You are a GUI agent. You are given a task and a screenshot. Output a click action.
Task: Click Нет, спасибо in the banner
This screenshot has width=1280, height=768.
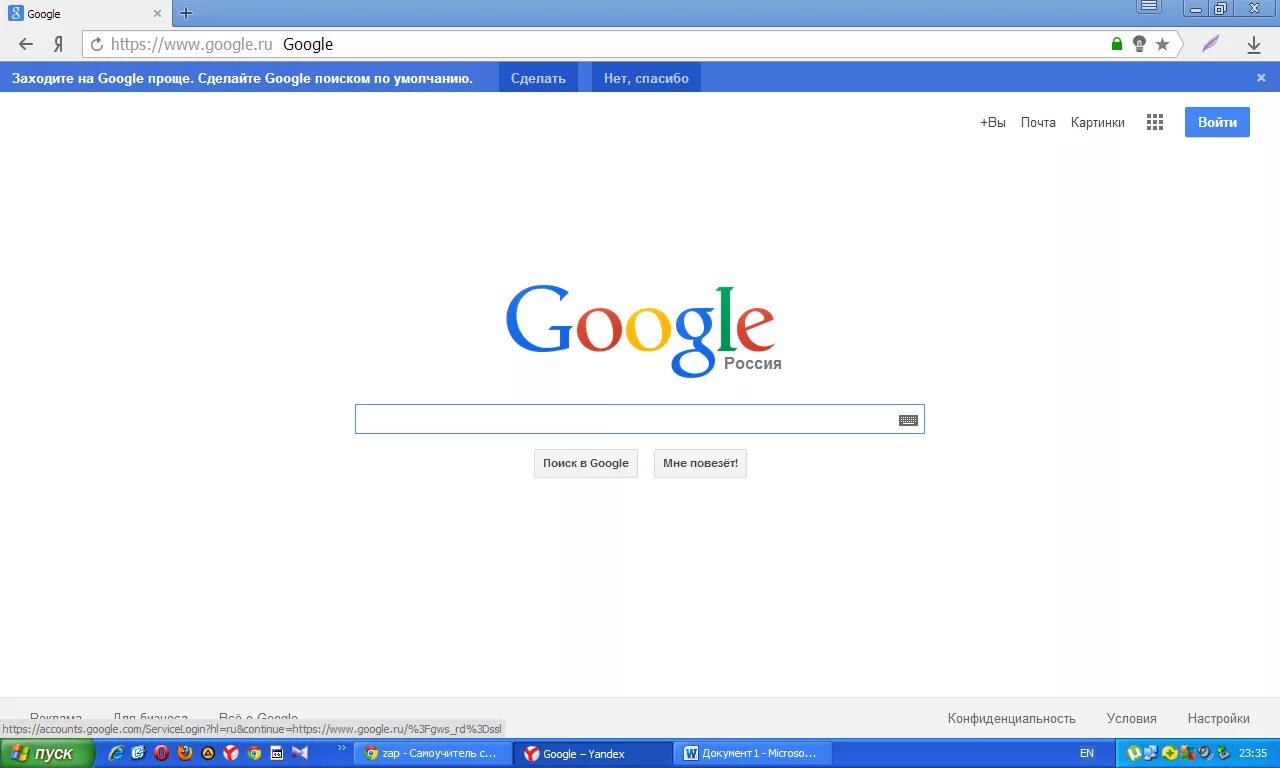(x=646, y=78)
